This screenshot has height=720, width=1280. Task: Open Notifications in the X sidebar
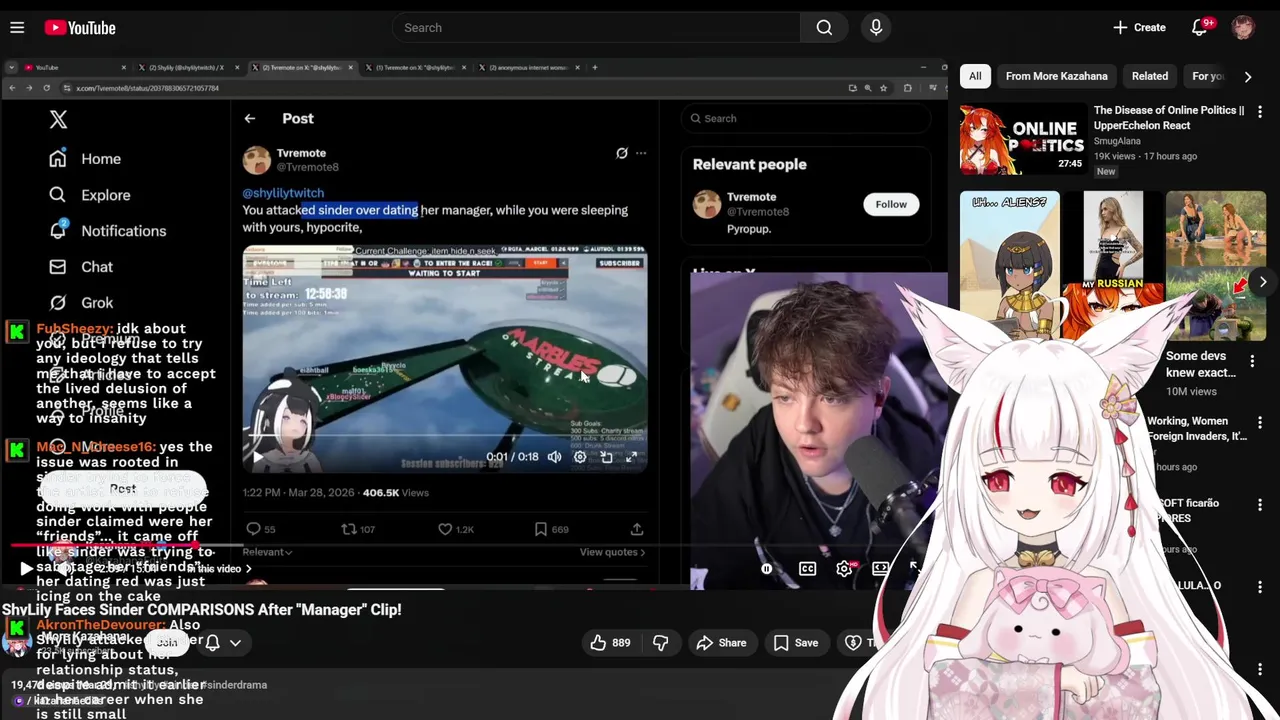pyautogui.click(x=108, y=231)
